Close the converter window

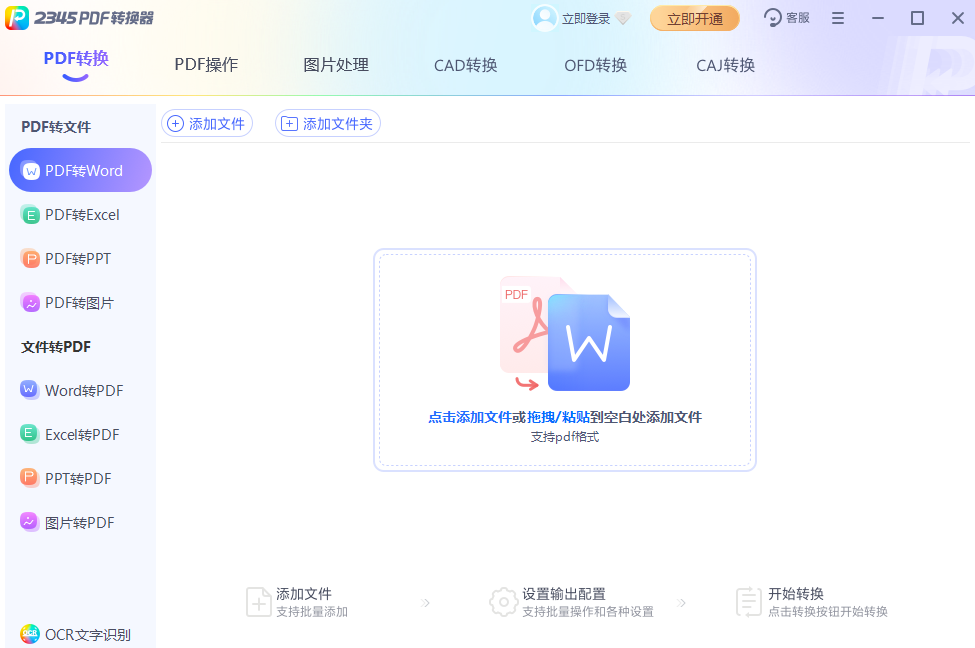(x=958, y=19)
